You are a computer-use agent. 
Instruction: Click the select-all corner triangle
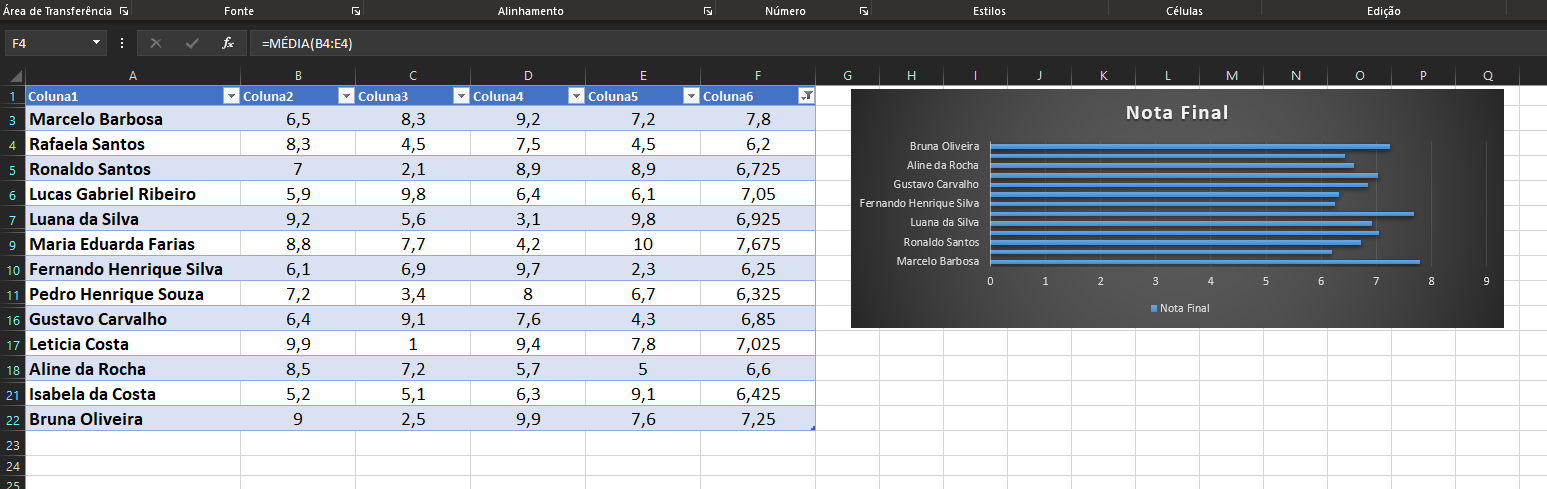pyautogui.click(x=15, y=76)
